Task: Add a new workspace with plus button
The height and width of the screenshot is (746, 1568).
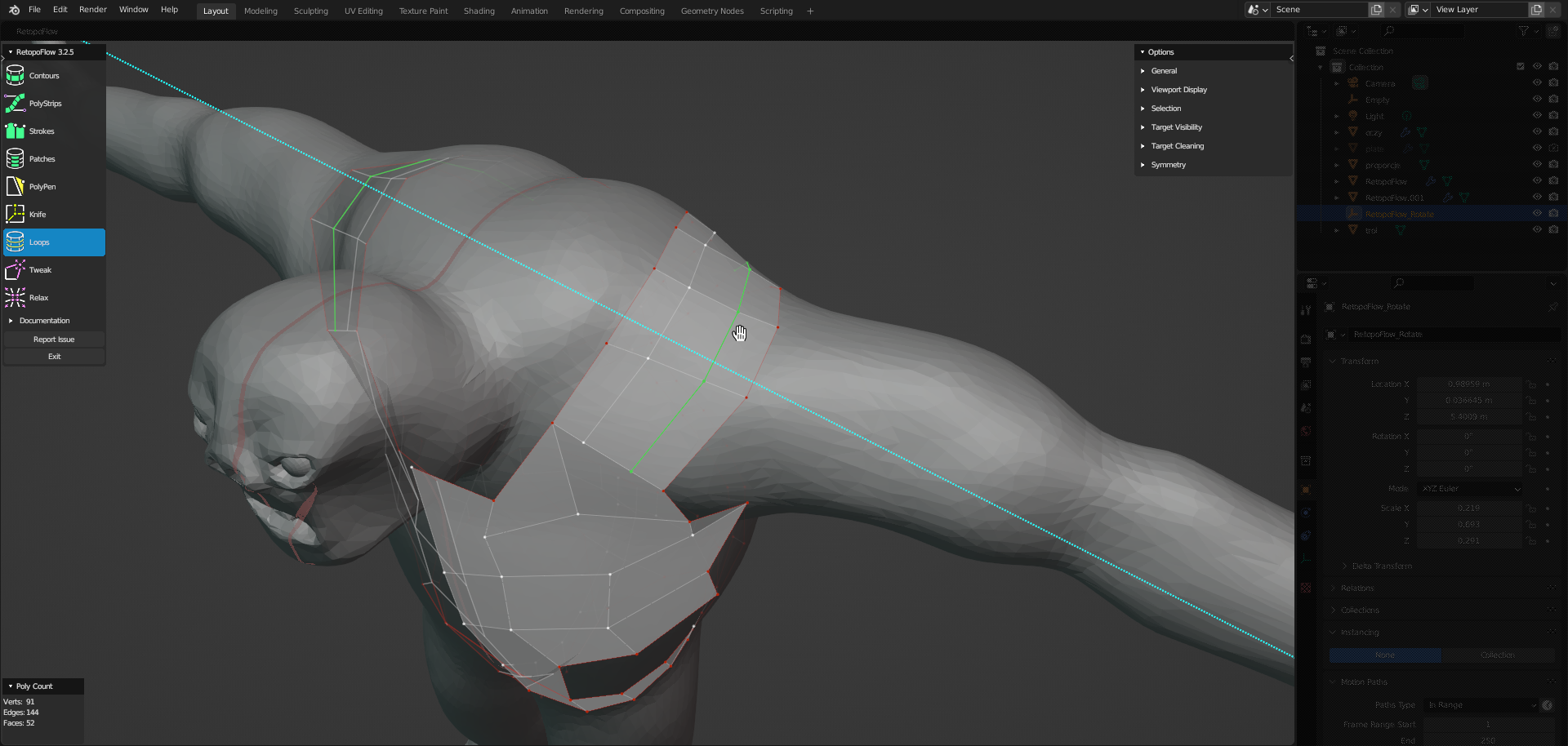Action: pyautogui.click(x=810, y=11)
